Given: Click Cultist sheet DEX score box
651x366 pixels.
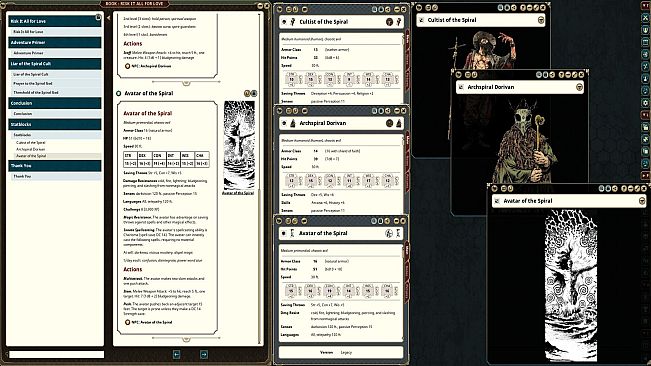Looking at the screenshot, I should 311,79.
